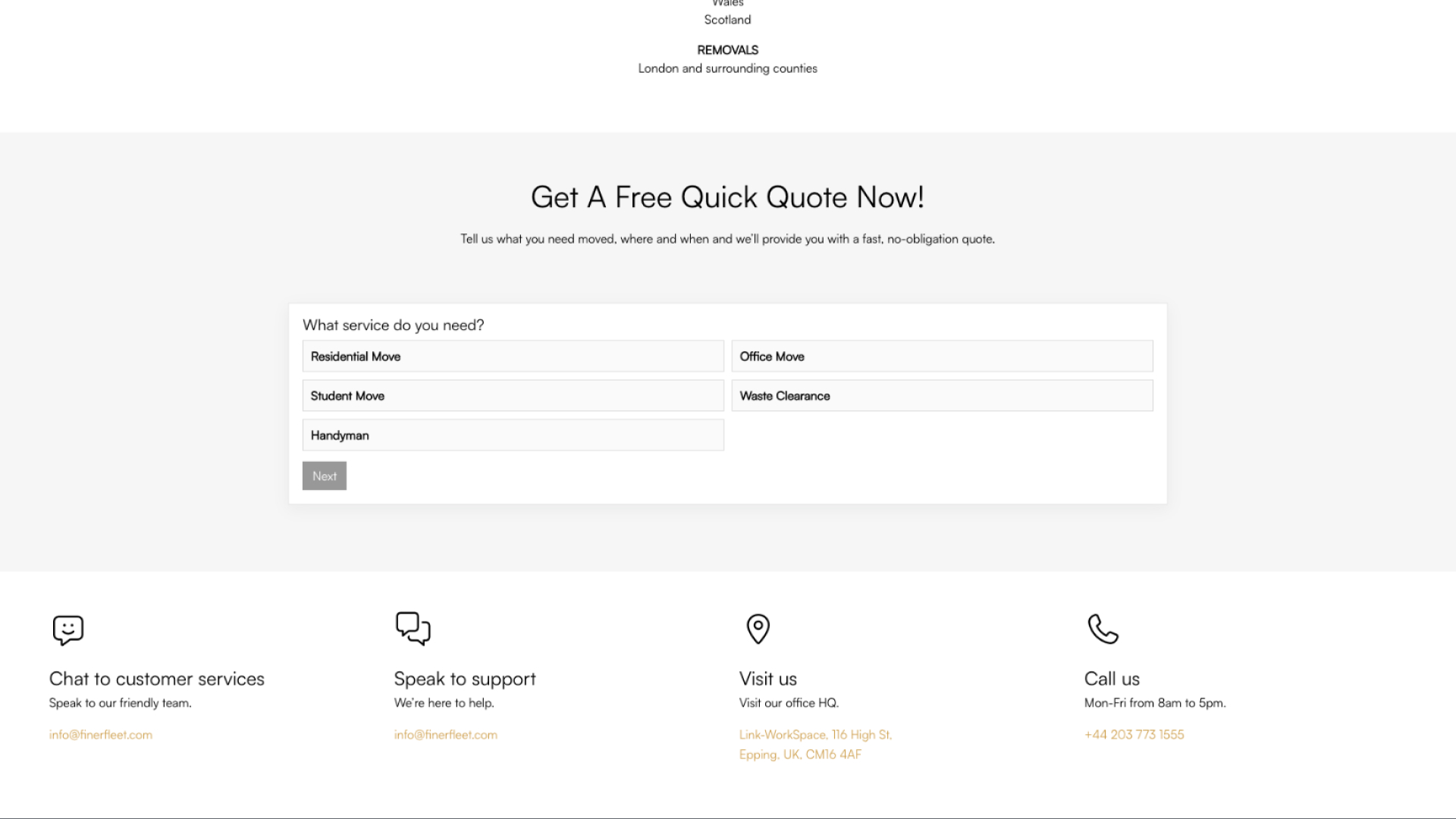Open the customer services email link
The image size is (1456, 819).
tap(101, 735)
